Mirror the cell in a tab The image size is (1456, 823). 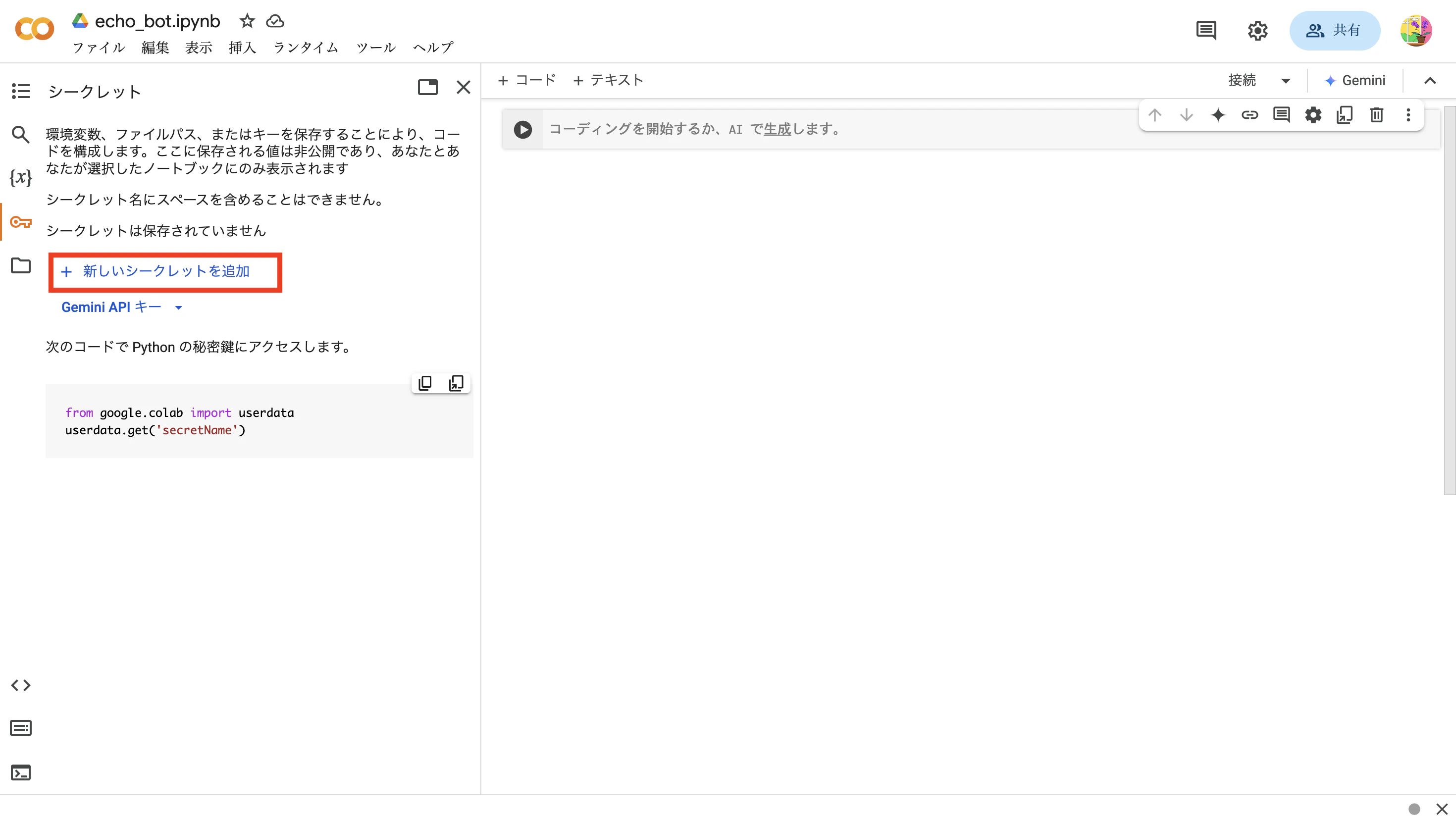1345,115
